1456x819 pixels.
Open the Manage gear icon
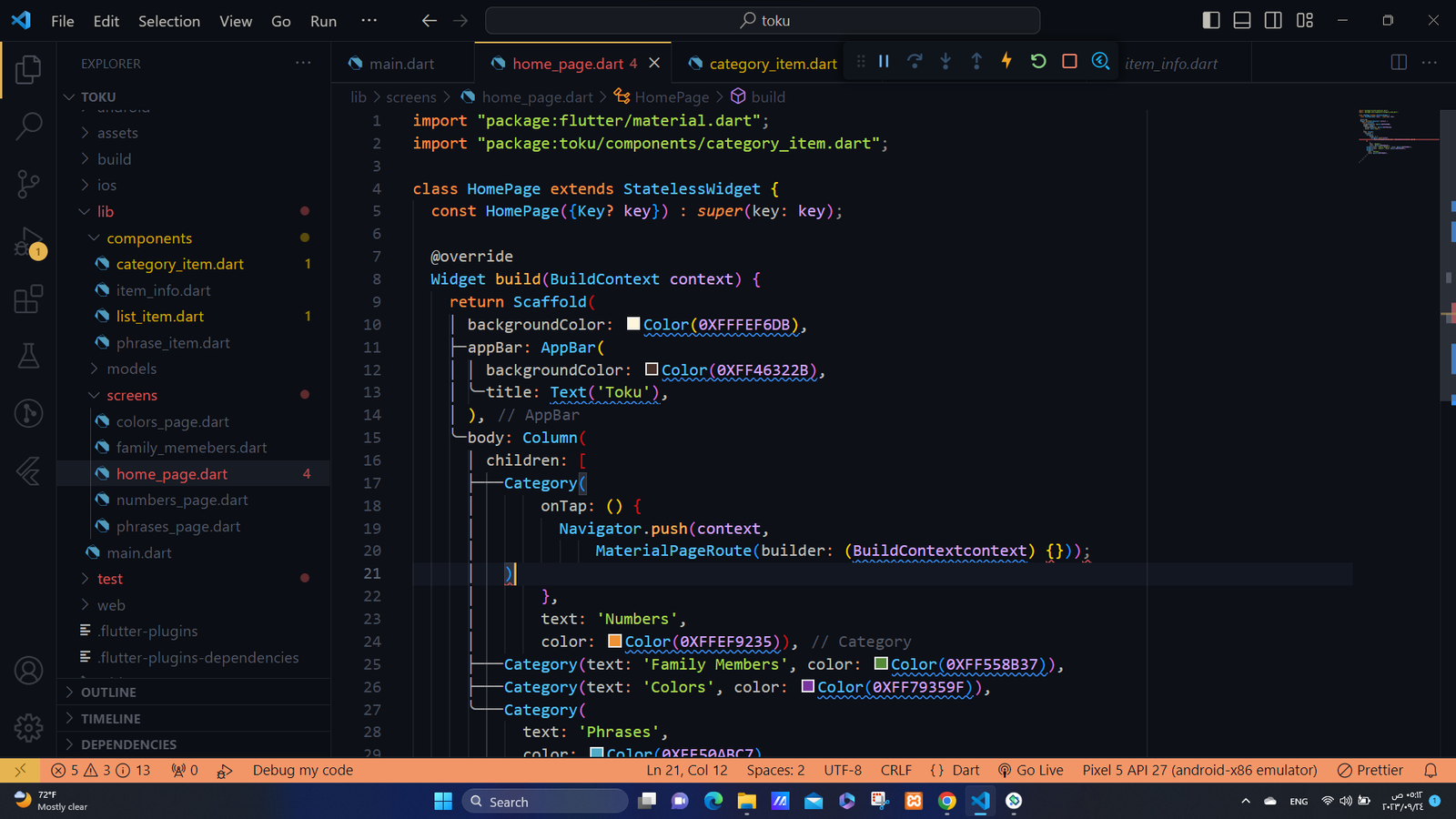click(28, 727)
